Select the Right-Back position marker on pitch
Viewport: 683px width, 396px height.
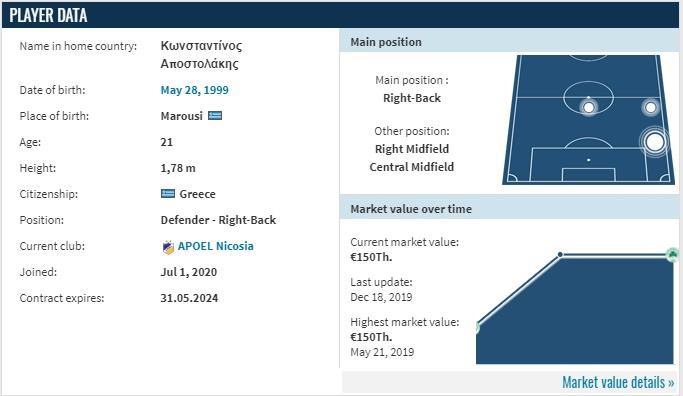click(x=654, y=142)
